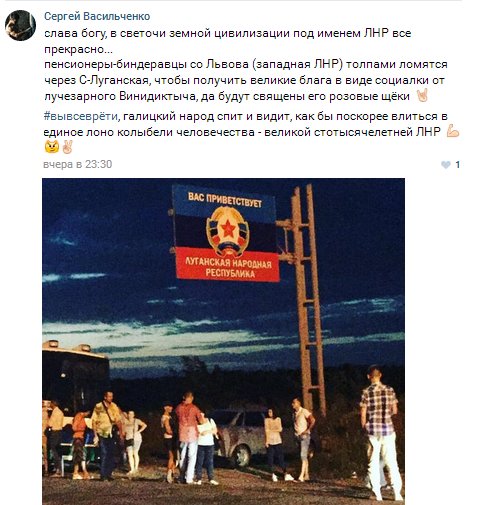
Task: Like the comment with the heart icon
Action: 445,165
